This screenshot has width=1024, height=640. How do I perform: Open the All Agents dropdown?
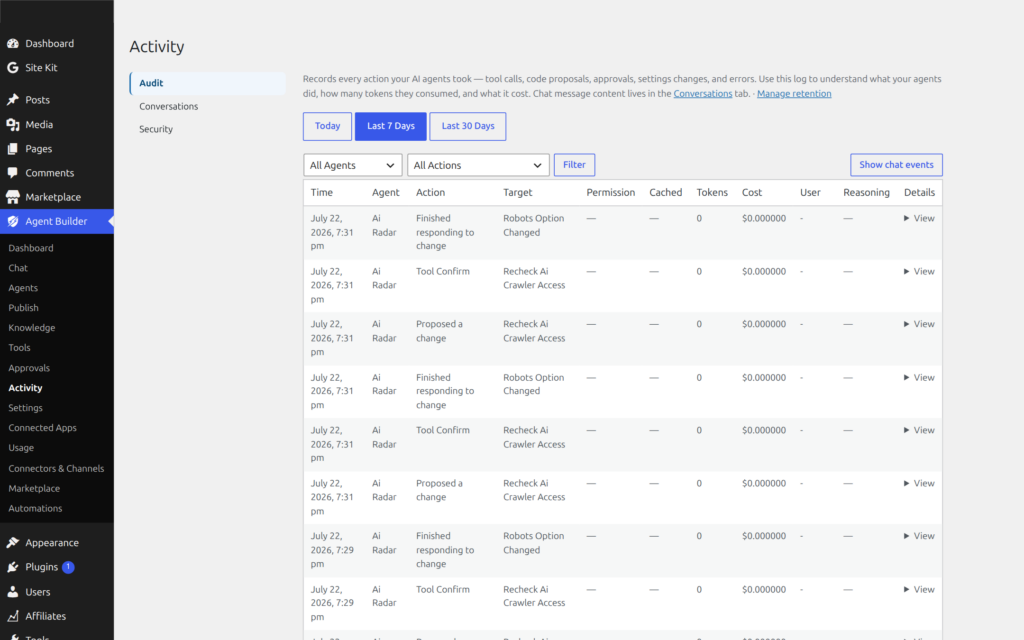(353, 165)
